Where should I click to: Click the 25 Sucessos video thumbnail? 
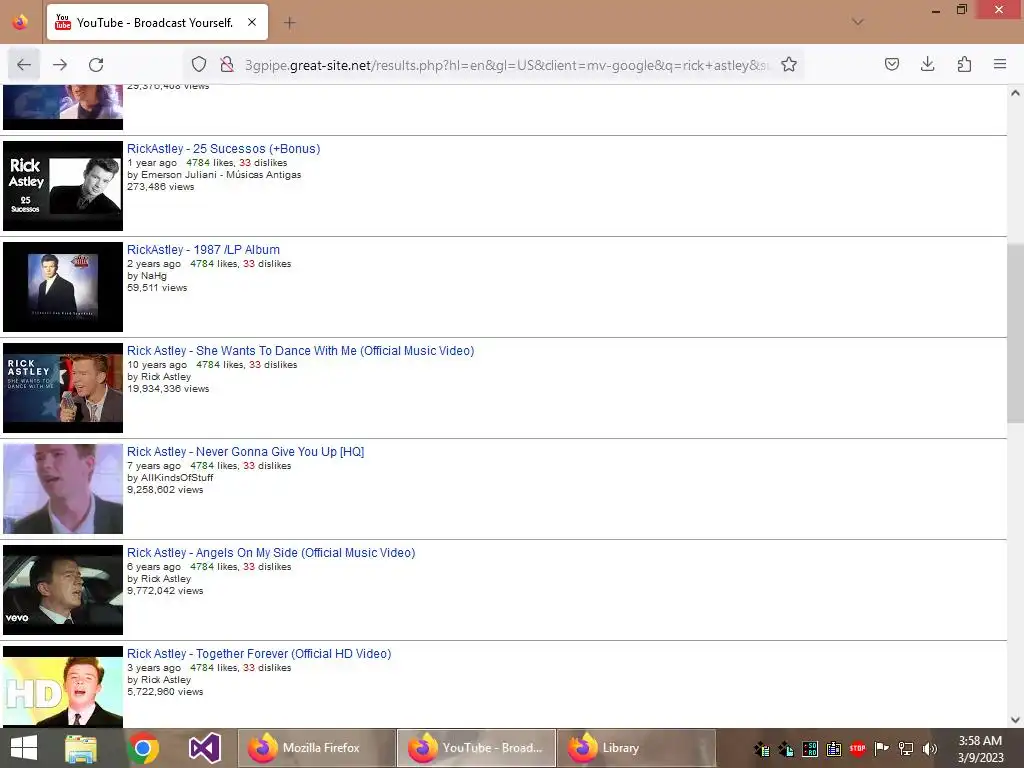(x=63, y=186)
